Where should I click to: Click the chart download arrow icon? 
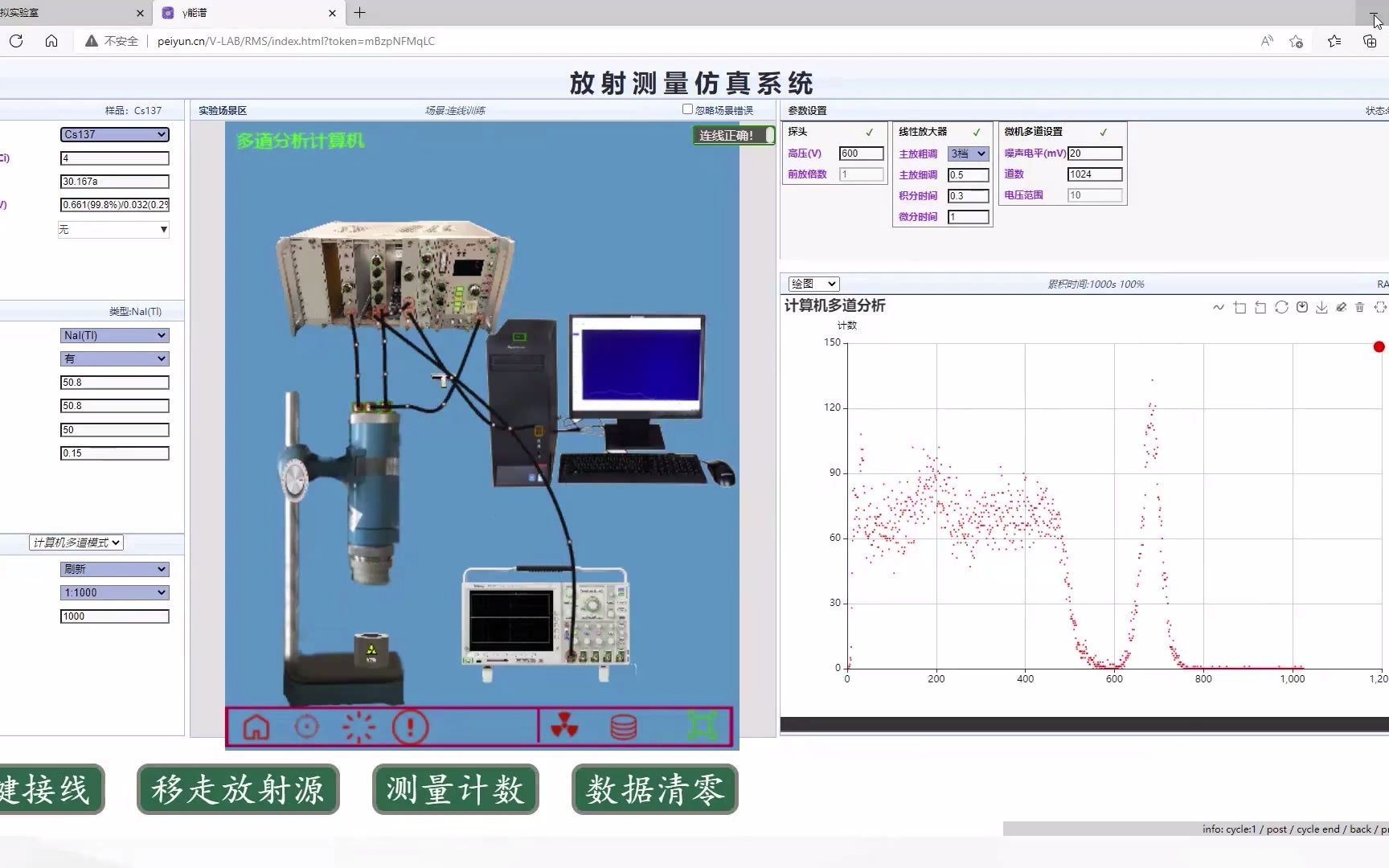[1321, 307]
